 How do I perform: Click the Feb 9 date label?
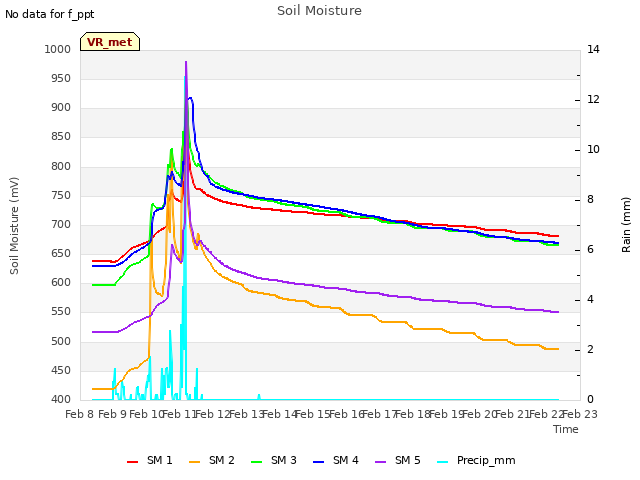pos(113,414)
